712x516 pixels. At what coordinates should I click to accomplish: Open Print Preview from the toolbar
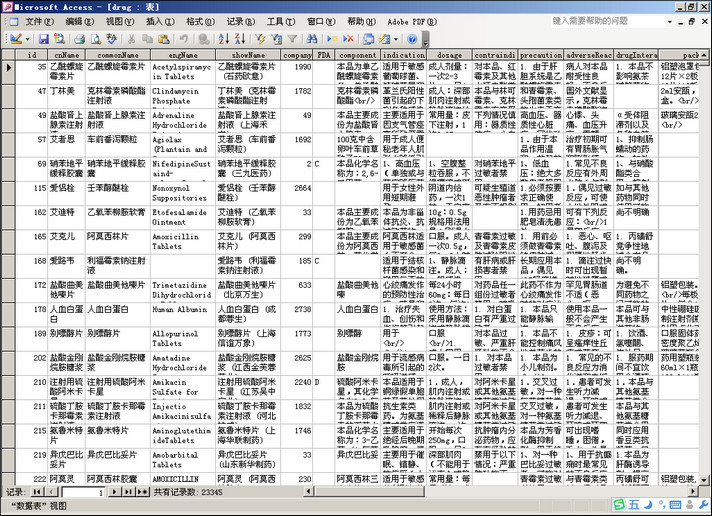click(x=96, y=39)
